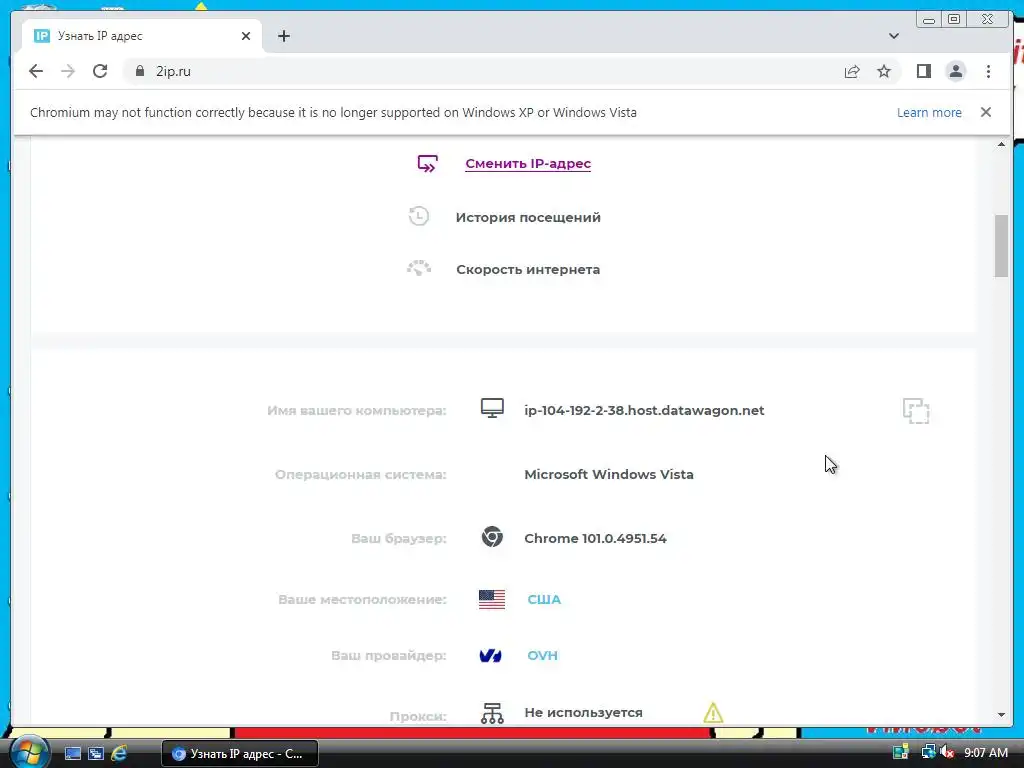Click the OVH provider logo
Screen dimensions: 1024x768
tap(490, 655)
